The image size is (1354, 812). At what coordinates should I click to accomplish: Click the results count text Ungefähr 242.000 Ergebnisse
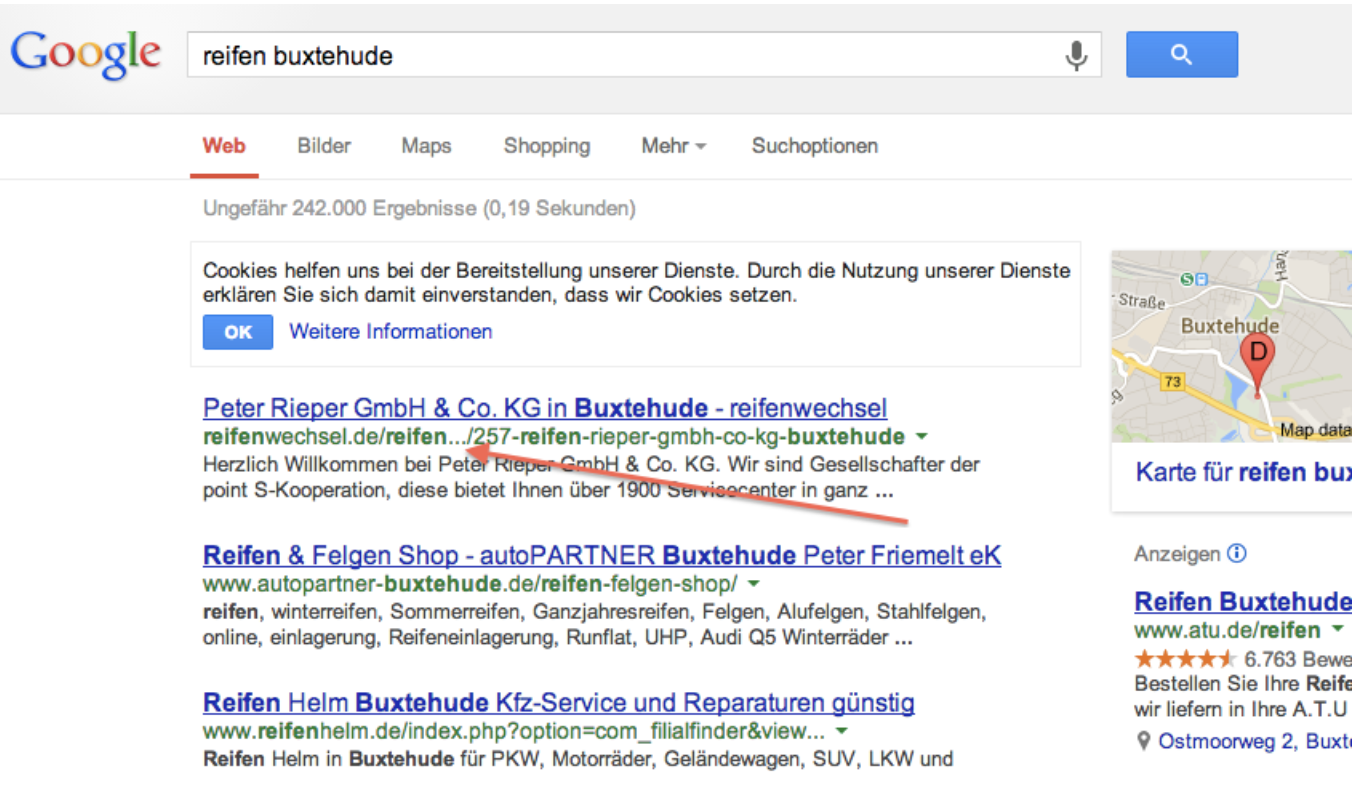(x=419, y=209)
